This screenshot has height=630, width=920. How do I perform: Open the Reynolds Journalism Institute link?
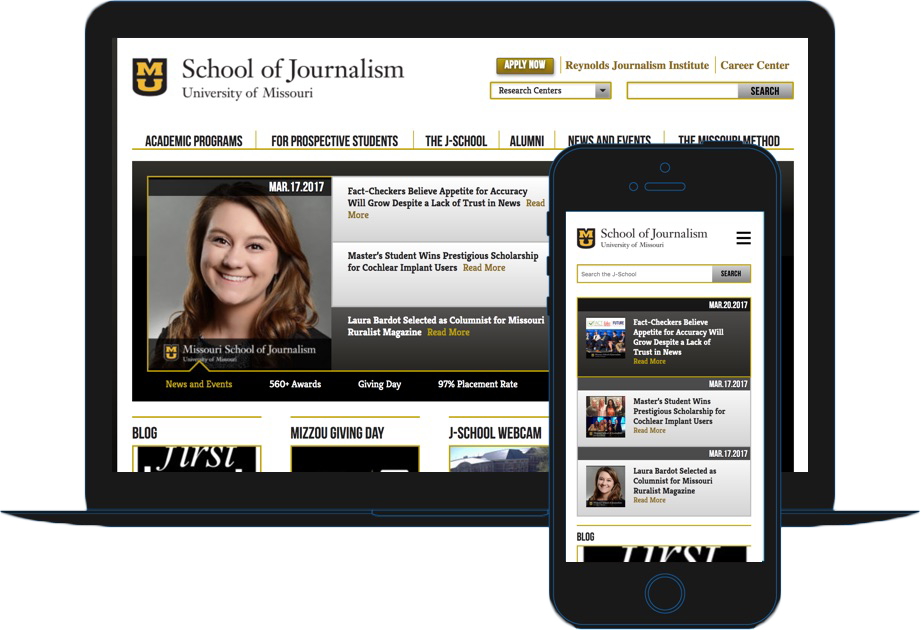(x=637, y=65)
